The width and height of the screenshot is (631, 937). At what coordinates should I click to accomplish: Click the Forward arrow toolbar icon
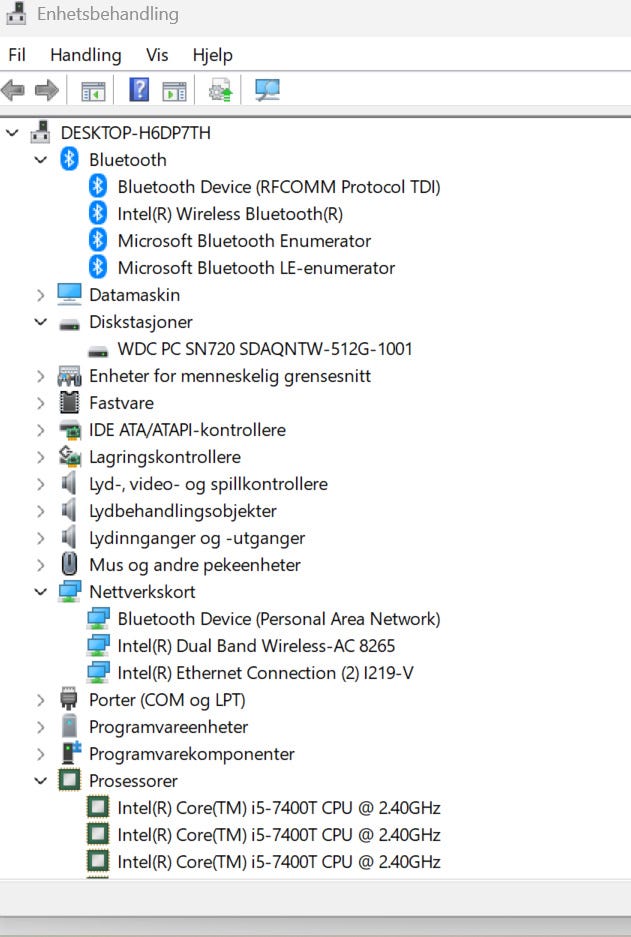click(47, 90)
